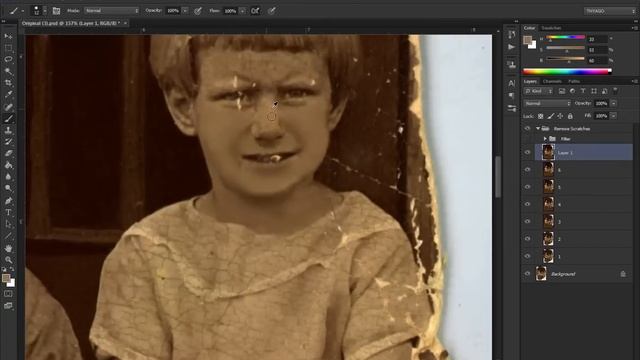Hide the Background layer
640x360 pixels.
coord(527,273)
